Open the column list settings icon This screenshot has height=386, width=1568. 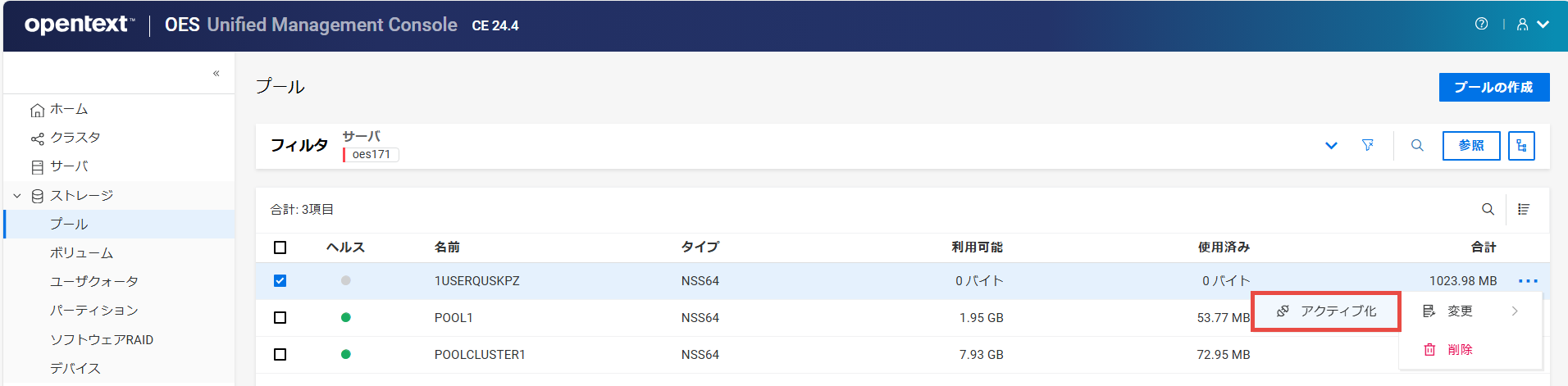tap(1524, 209)
